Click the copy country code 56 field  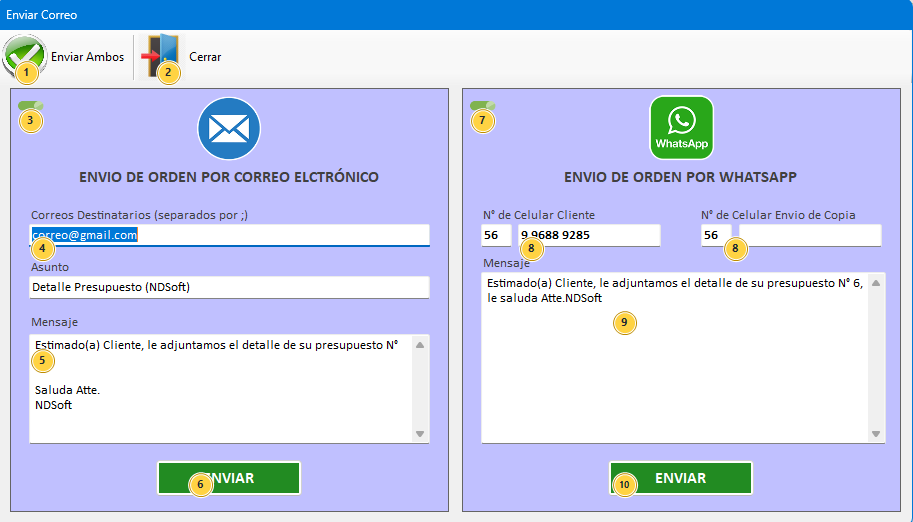click(716, 235)
